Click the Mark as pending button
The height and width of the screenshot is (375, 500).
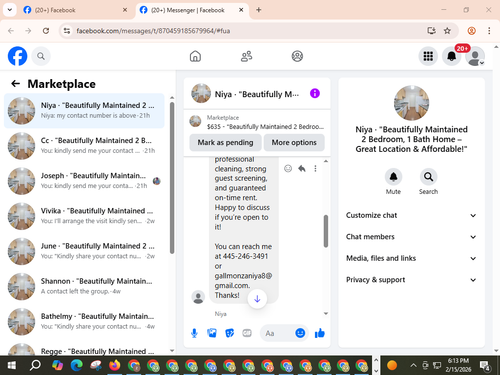[x=225, y=142]
